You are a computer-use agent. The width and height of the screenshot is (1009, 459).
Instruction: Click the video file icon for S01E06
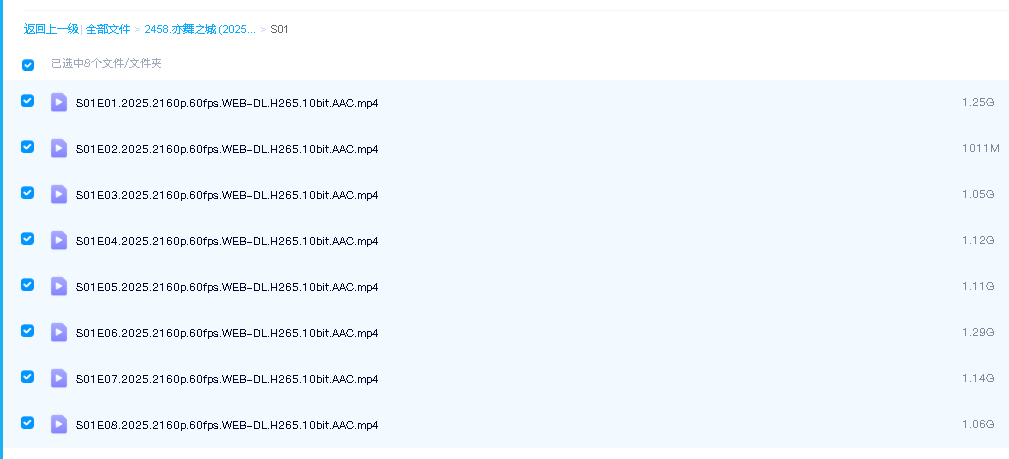coord(59,332)
